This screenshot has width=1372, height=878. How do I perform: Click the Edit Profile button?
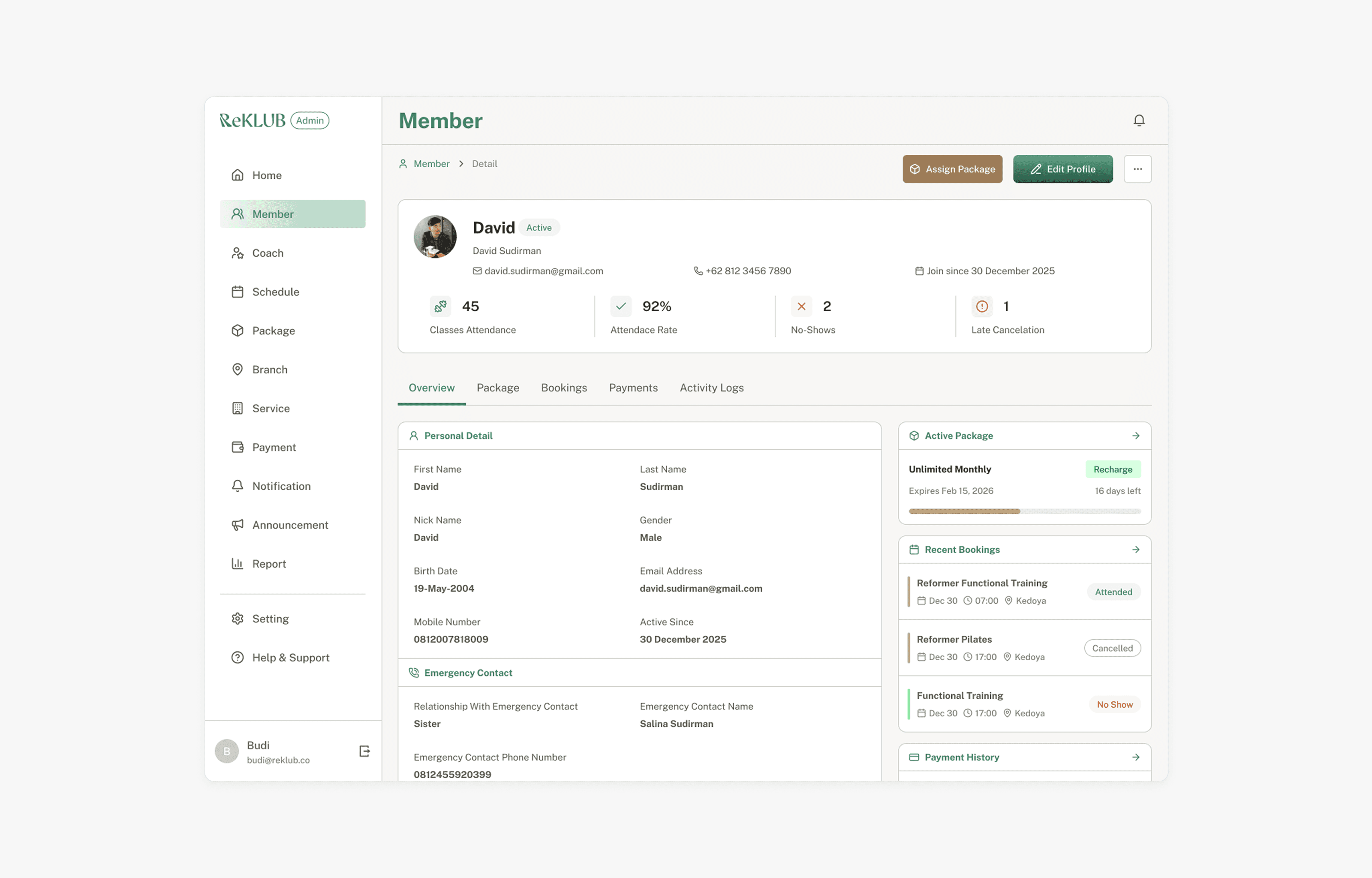pos(1062,169)
